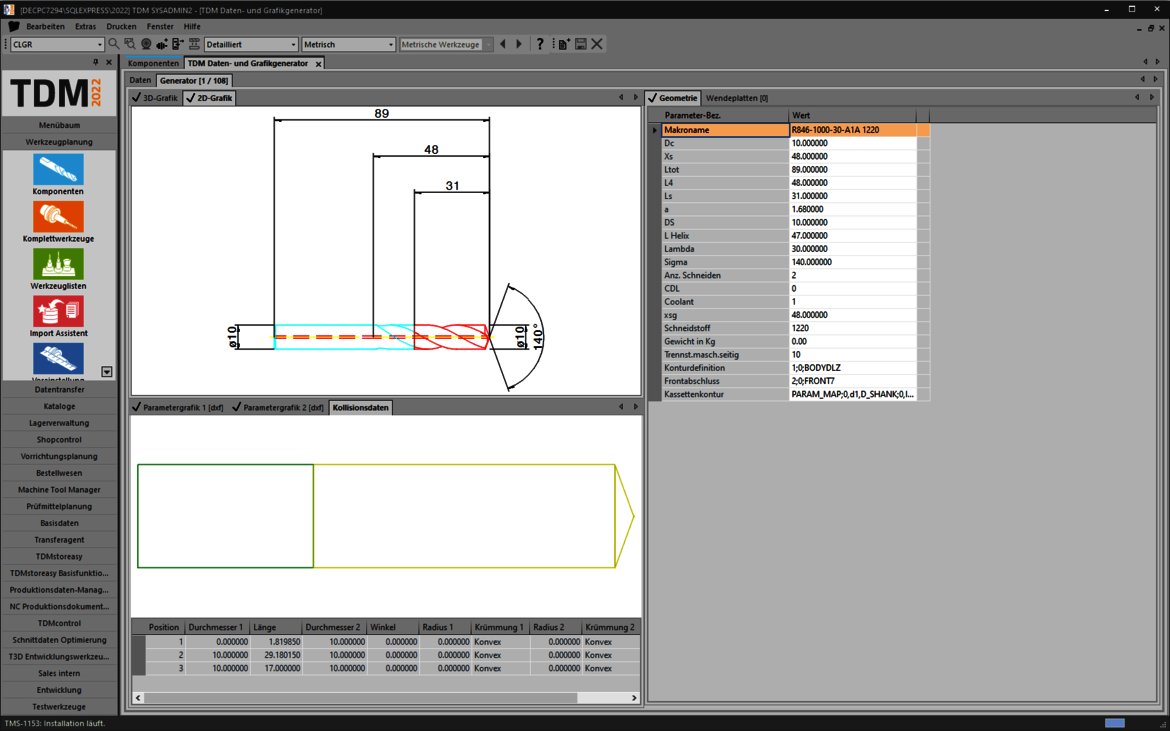This screenshot has width=1170, height=731.
Task: Toggle the 3D-Grafik checkmark tab
Action: (x=155, y=98)
